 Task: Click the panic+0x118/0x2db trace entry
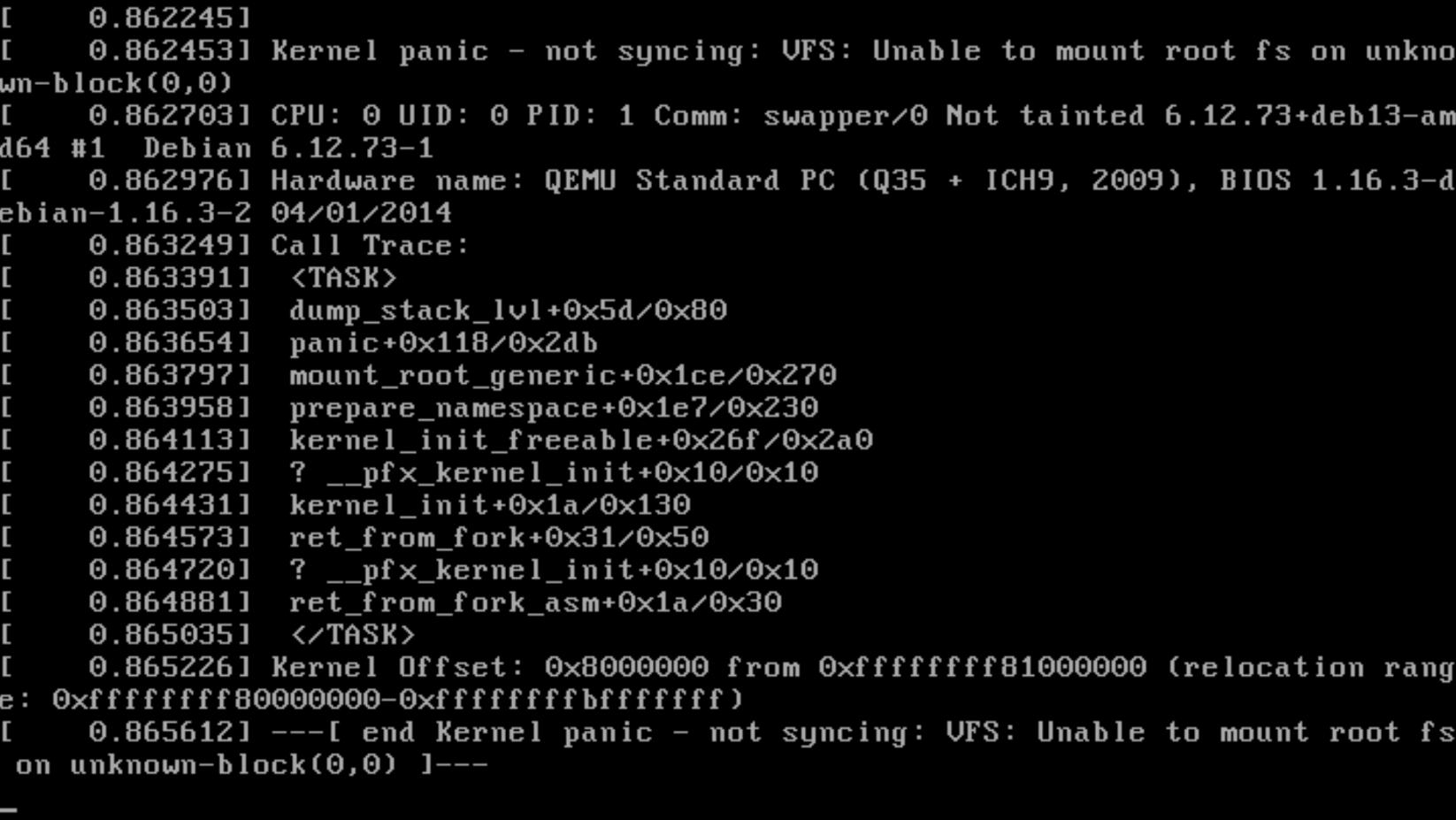pyautogui.click(x=443, y=343)
